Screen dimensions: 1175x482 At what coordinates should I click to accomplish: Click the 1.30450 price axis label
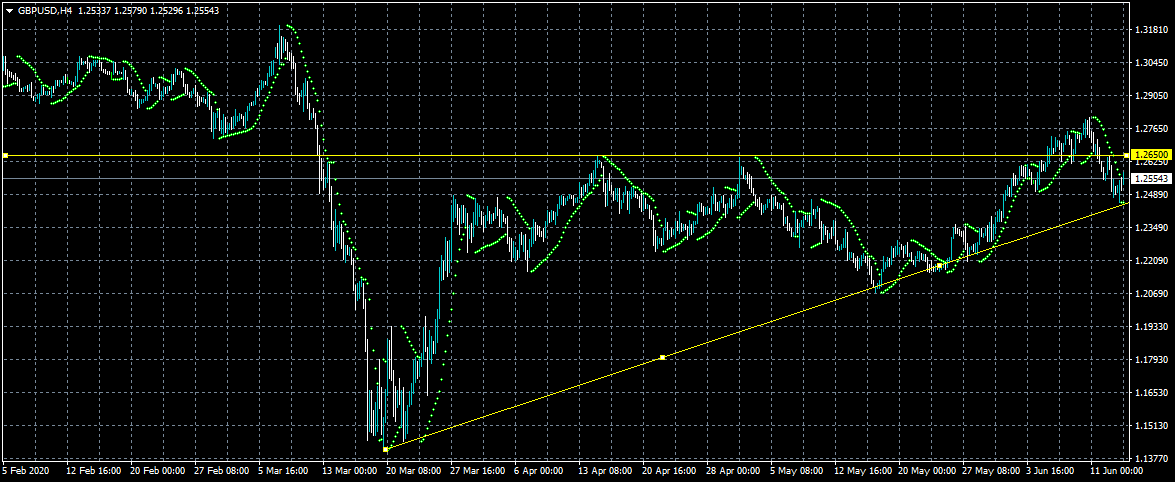point(1153,63)
